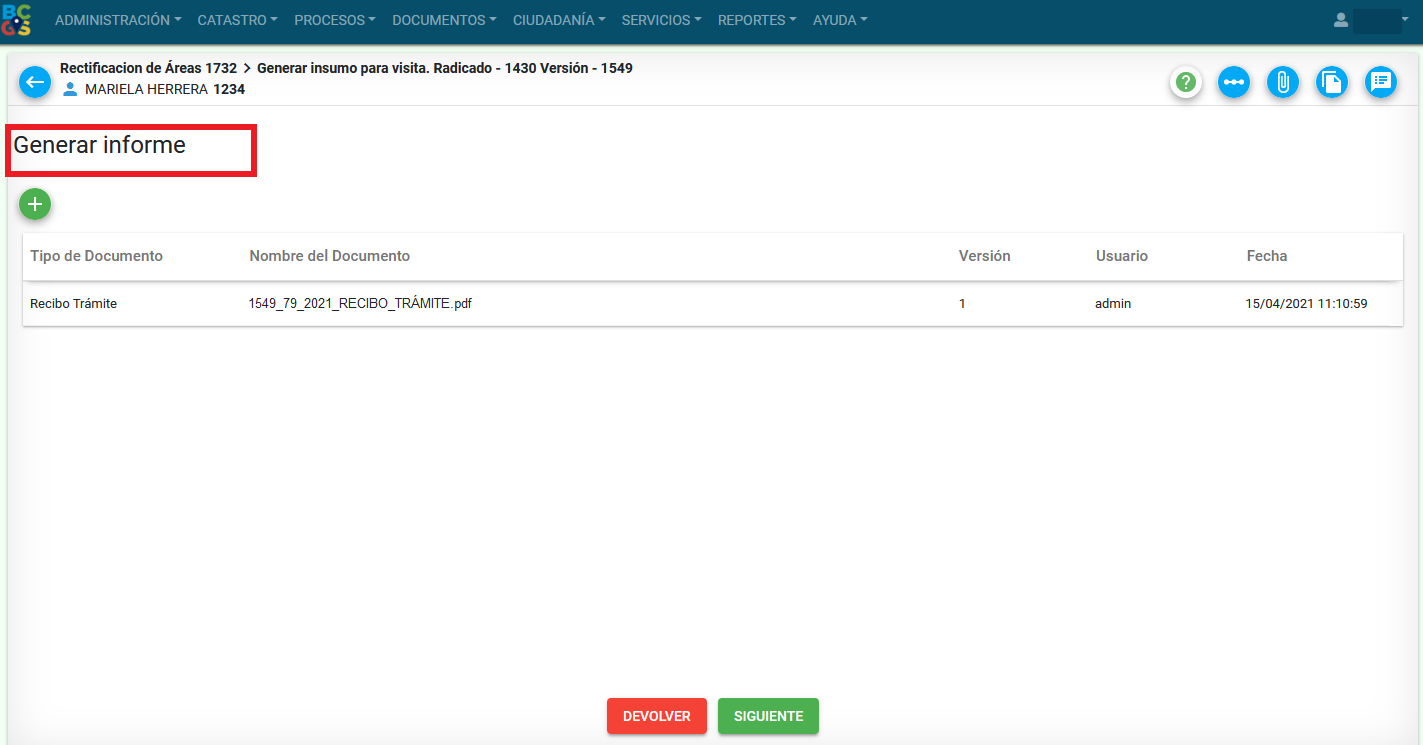The height and width of the screenshot is (745, 1423).
Task: Click the workflow steps icon
Action: (1234, 82)
